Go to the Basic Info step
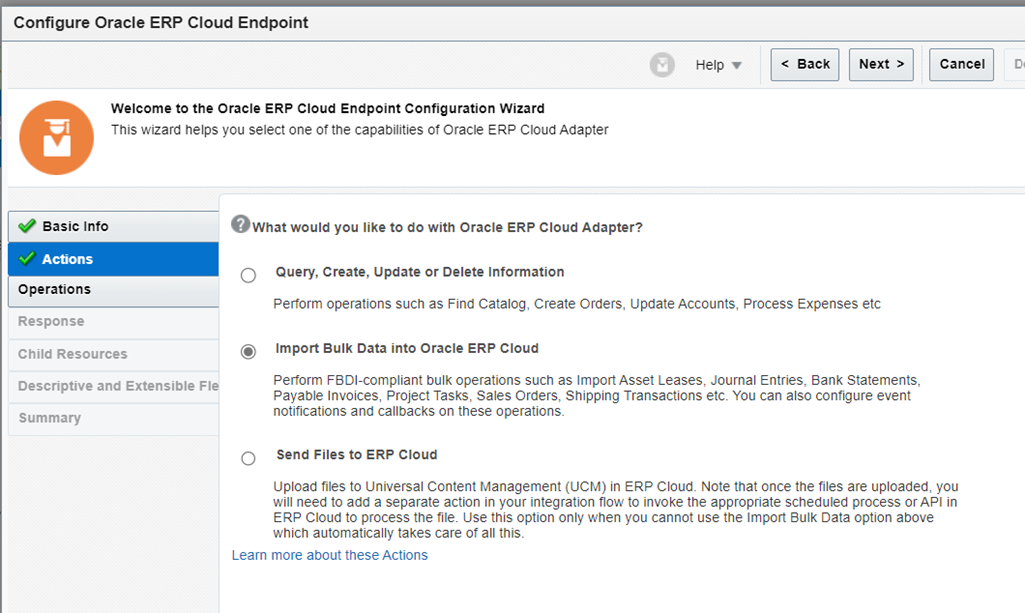Image resolution: width=1025 pixels, height=613 pixels. (113, 226)
